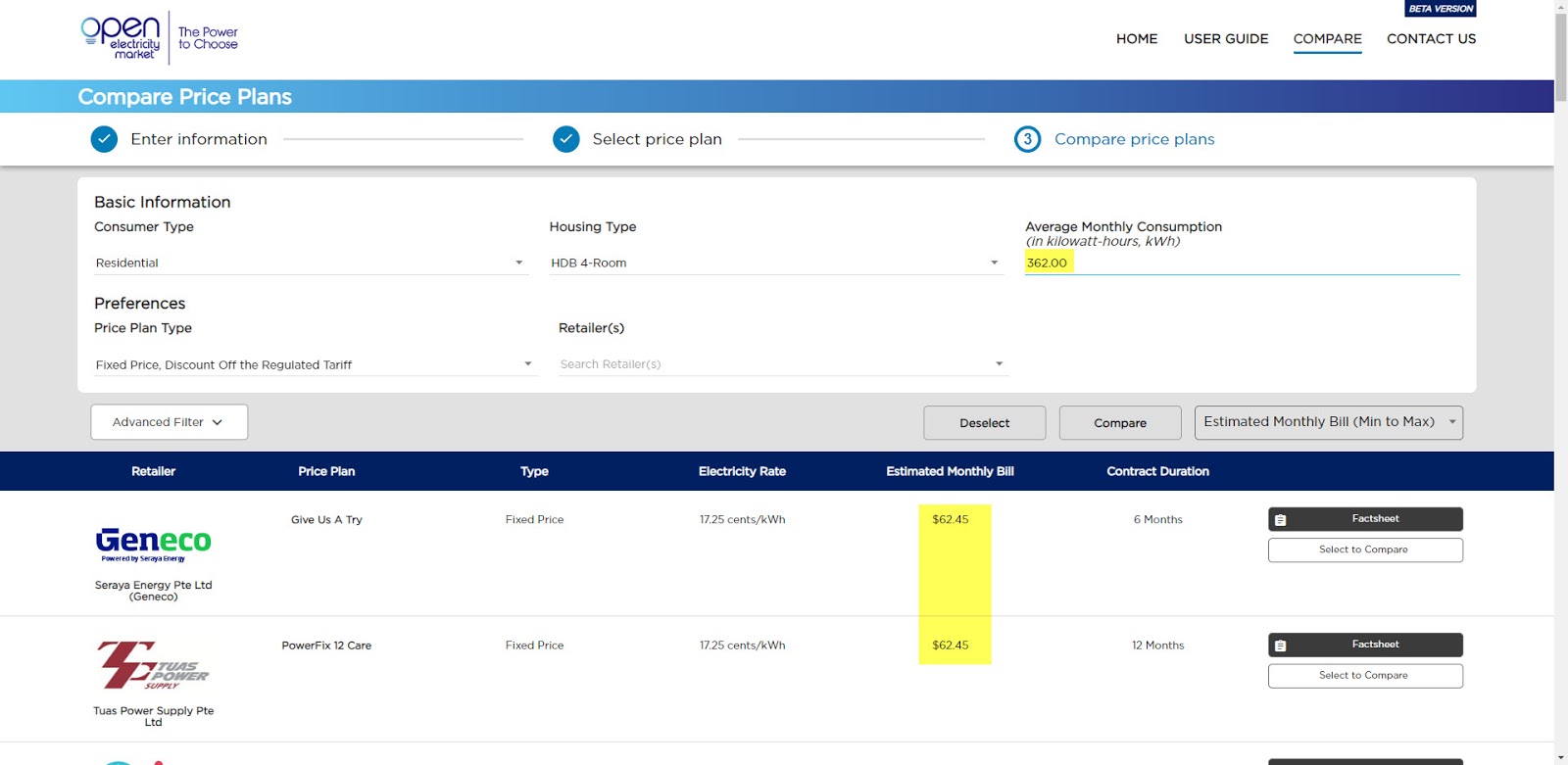This screenshot has width=1568, height=765.
Task: Click the Electricity Rate column header
Action: (742, 471)
